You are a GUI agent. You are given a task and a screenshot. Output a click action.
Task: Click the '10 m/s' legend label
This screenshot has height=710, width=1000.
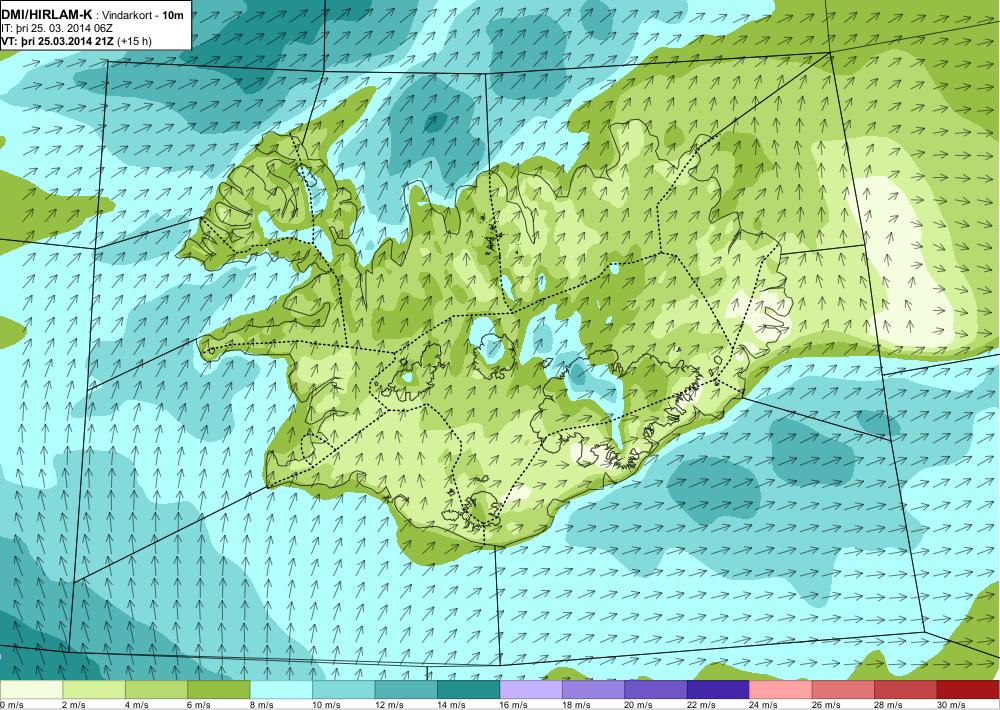(x=327, y=704)
